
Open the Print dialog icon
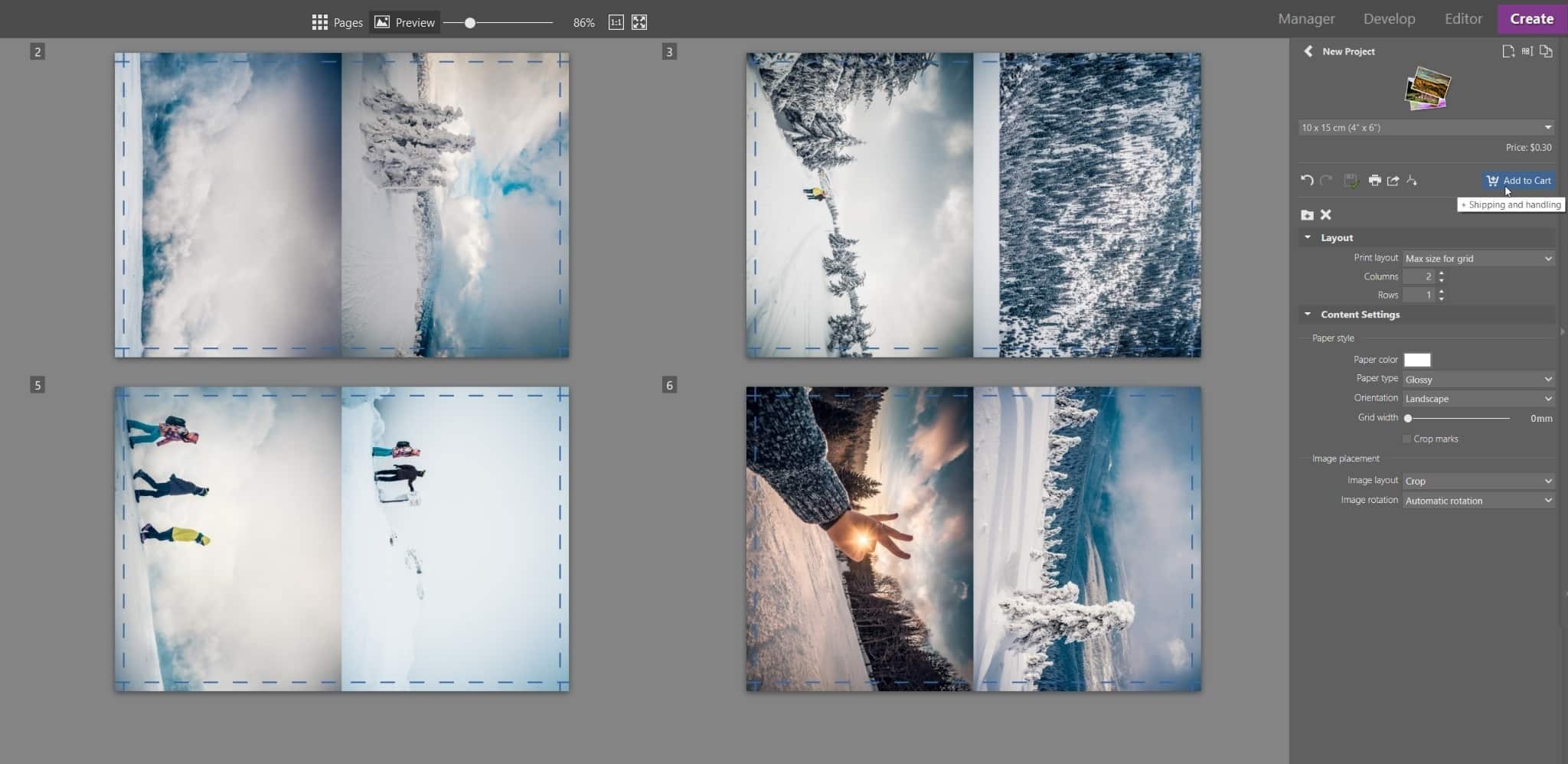[1374, 181]
